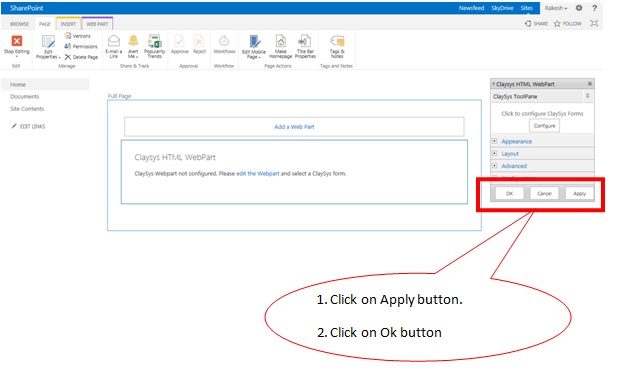Click the Cancel button
The height and width of the screenshot is (379, 621).
(544, 193)
